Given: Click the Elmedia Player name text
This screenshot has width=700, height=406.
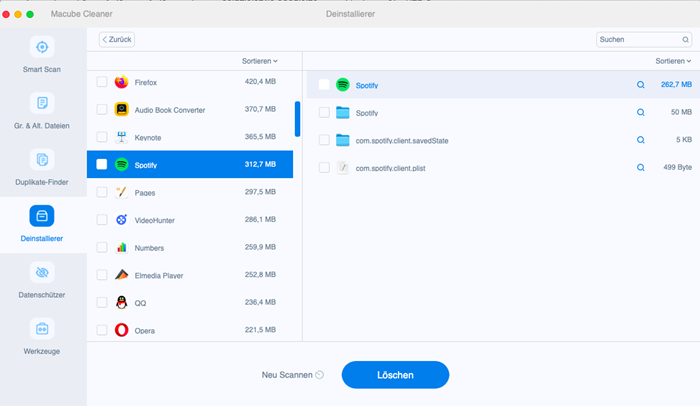Looking at the screenshot, I should (x=159, y=276).
